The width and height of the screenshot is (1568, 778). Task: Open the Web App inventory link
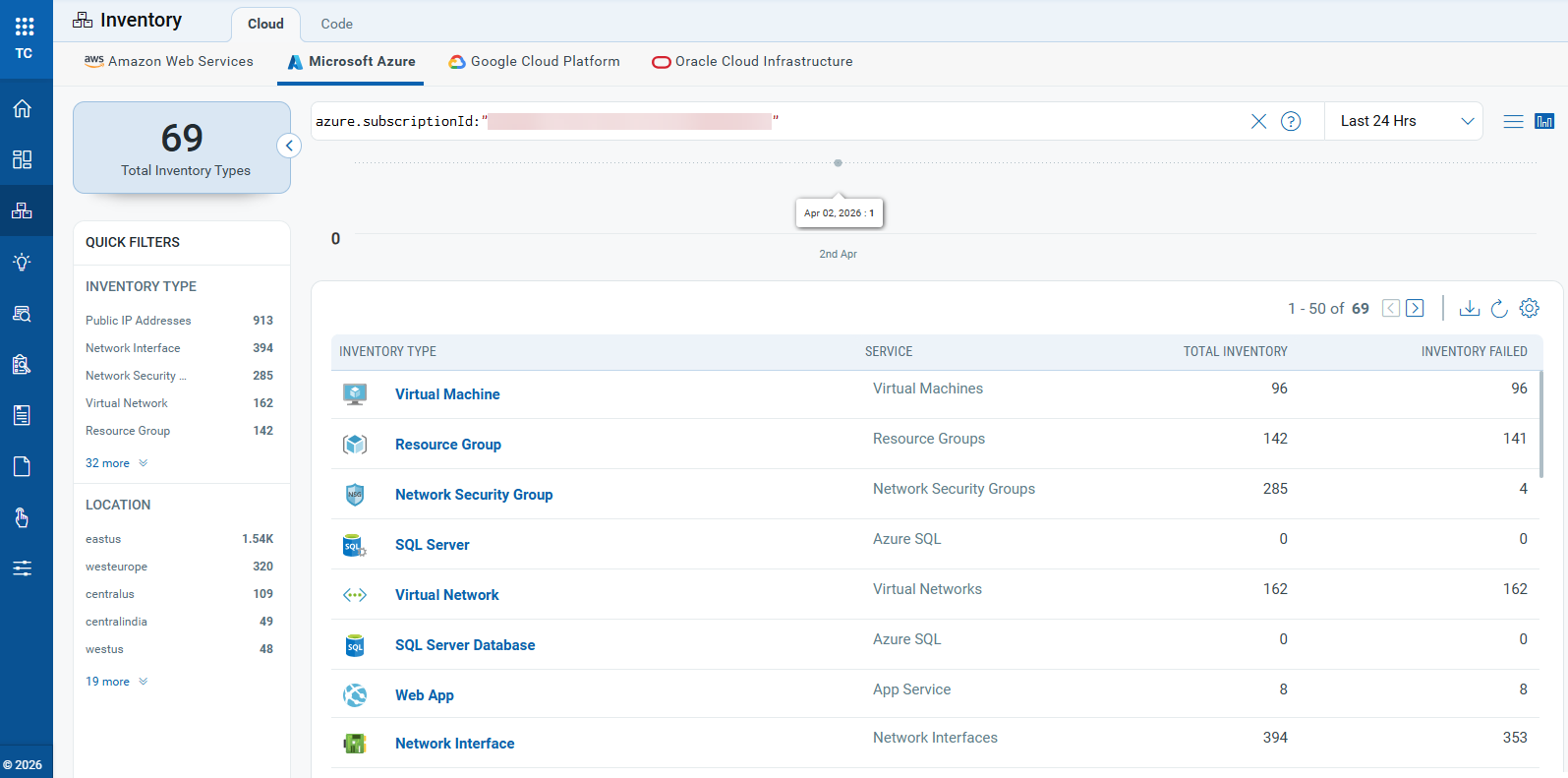click(x=425, y=695)
